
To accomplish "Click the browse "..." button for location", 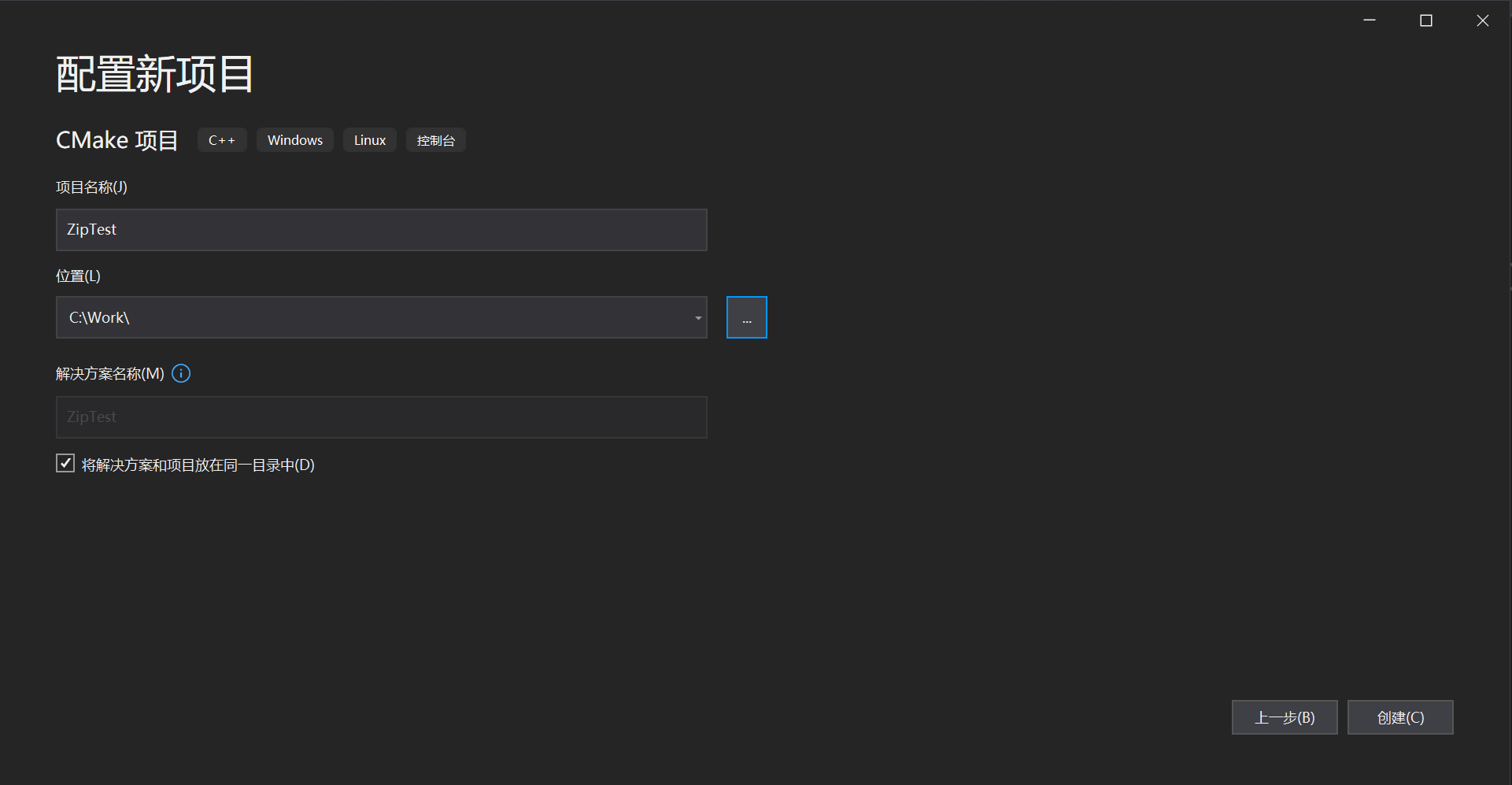I will 746,317.
